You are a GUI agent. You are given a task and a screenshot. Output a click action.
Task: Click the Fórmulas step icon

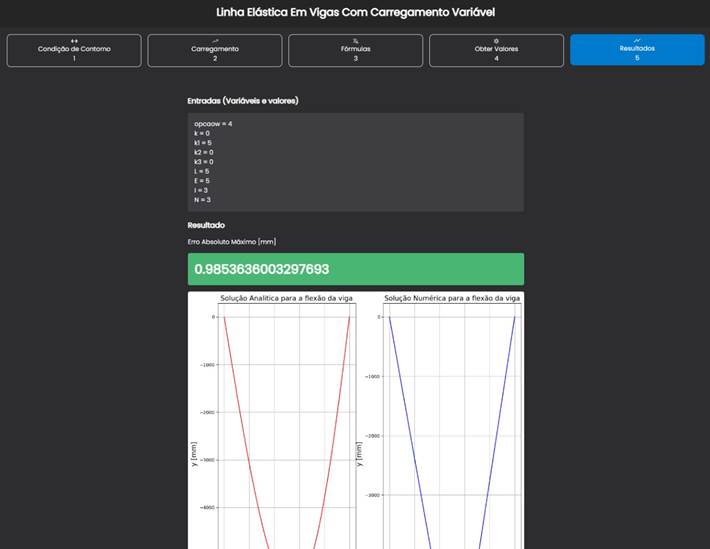coord(356,40)
